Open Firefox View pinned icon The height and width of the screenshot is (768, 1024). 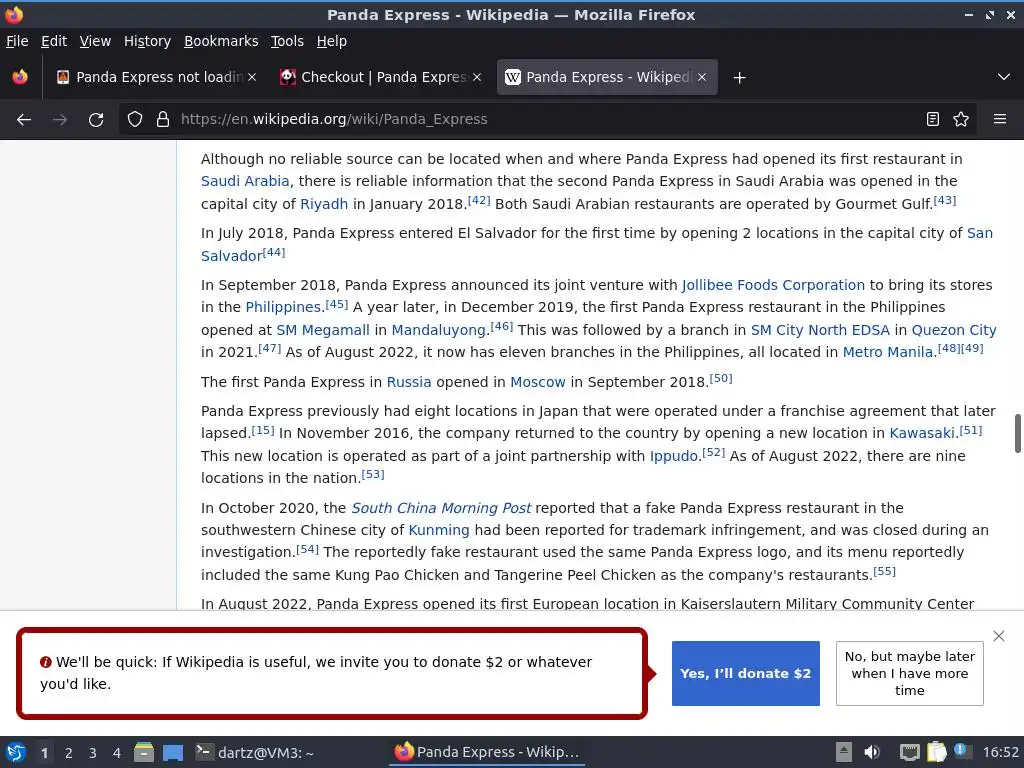point(20,77)
